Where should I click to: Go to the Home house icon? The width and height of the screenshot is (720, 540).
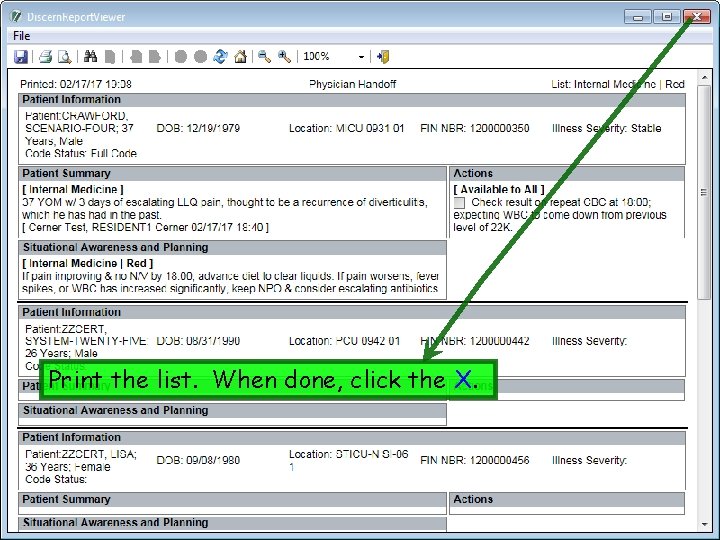point(240,57)
